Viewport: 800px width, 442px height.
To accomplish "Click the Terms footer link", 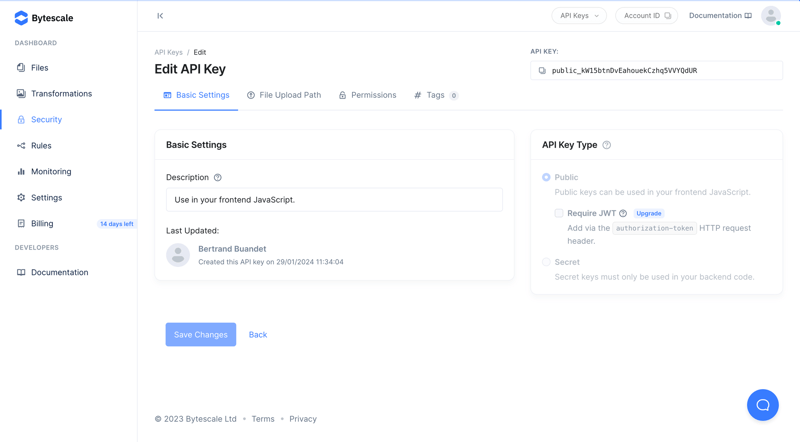I will click(x=263, y=419).
